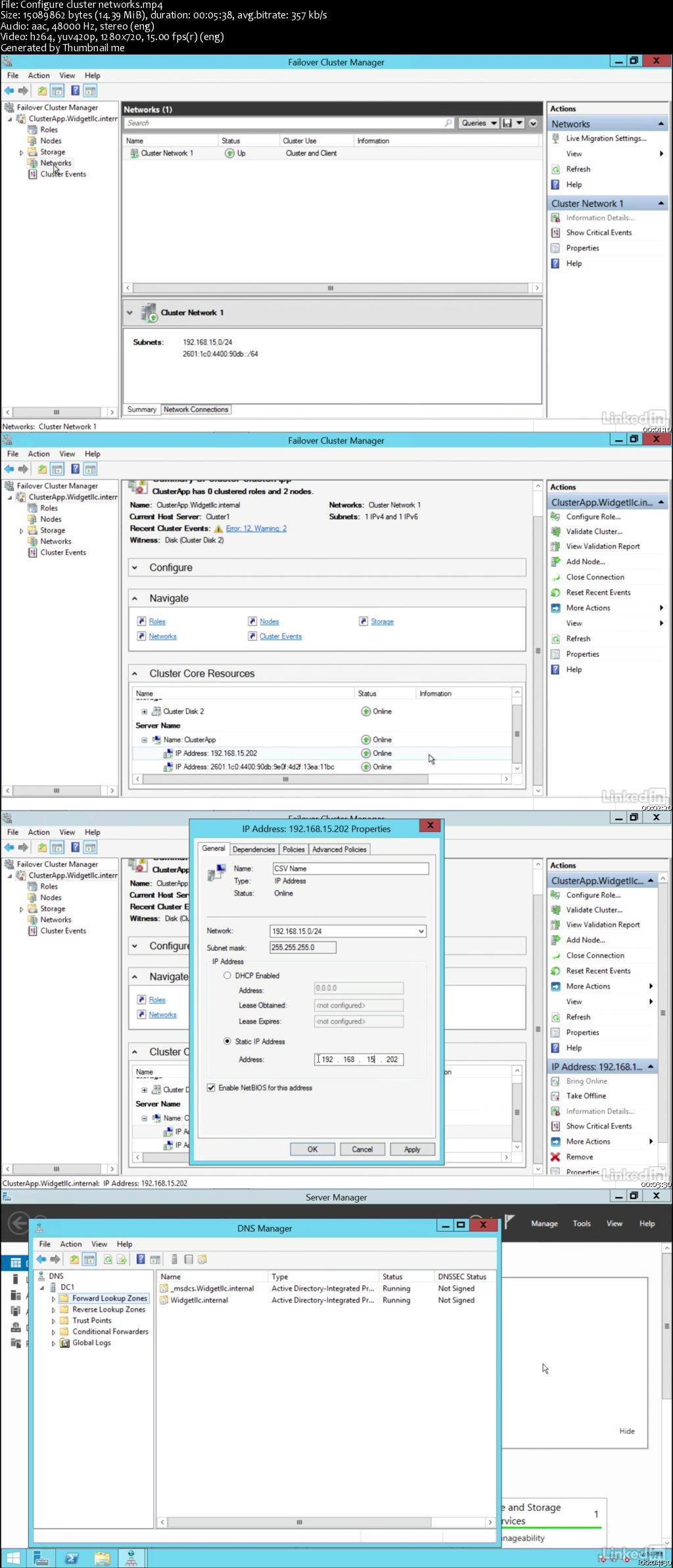
Task: Switch to the Policies tab
Action: (293, 849)
